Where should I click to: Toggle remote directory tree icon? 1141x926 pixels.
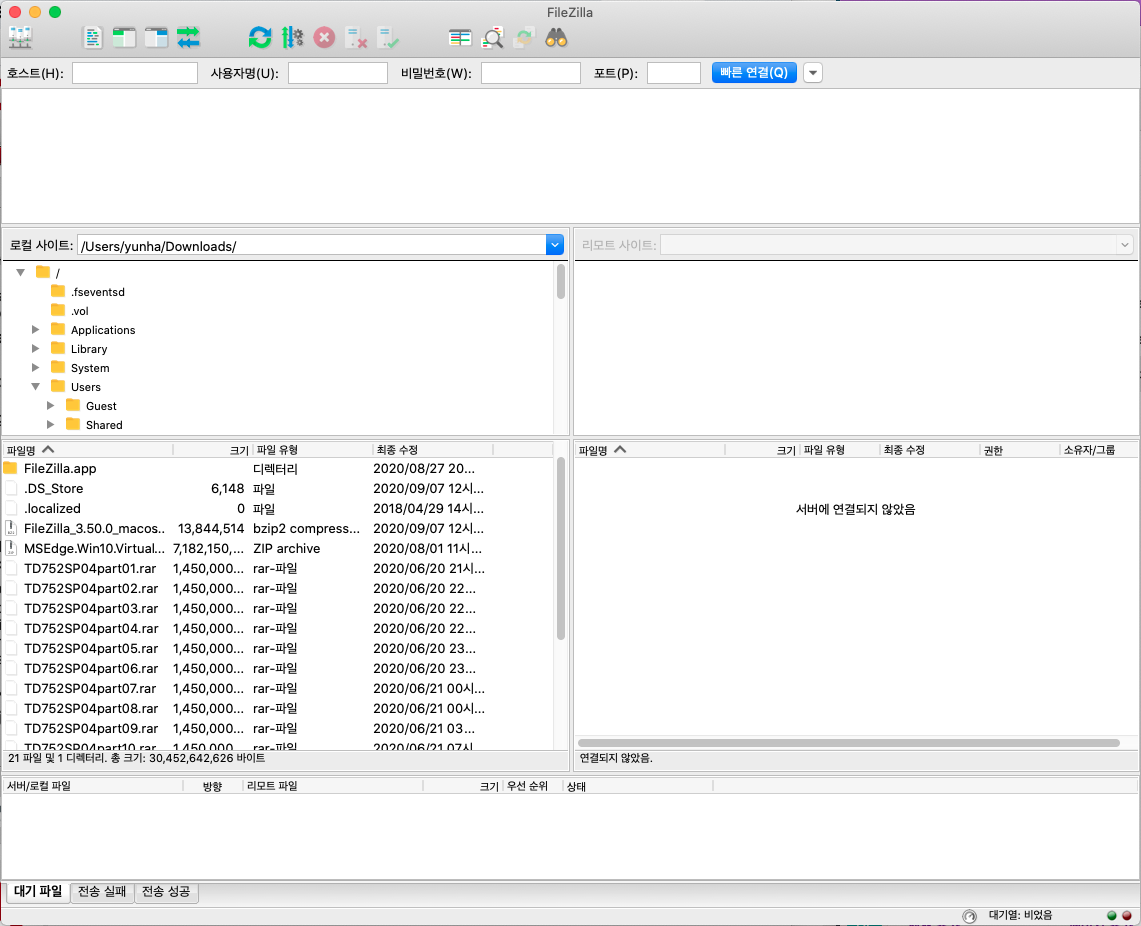click(156, 37)
